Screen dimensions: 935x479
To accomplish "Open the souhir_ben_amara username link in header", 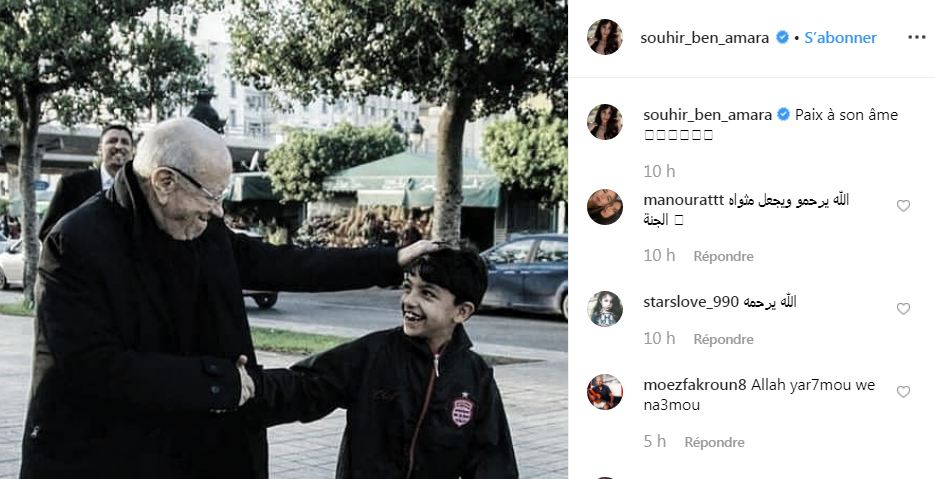I will tap(705, 38).
